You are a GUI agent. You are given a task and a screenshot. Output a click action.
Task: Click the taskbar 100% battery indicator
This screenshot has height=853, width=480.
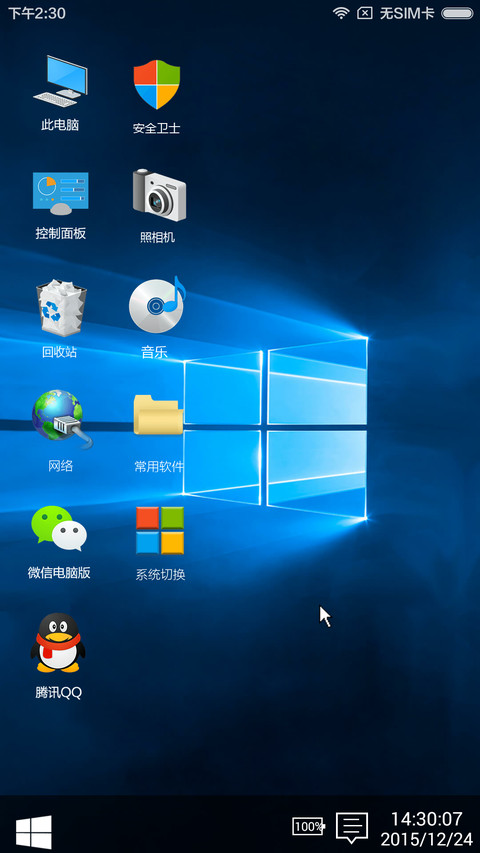coord(309,827)
